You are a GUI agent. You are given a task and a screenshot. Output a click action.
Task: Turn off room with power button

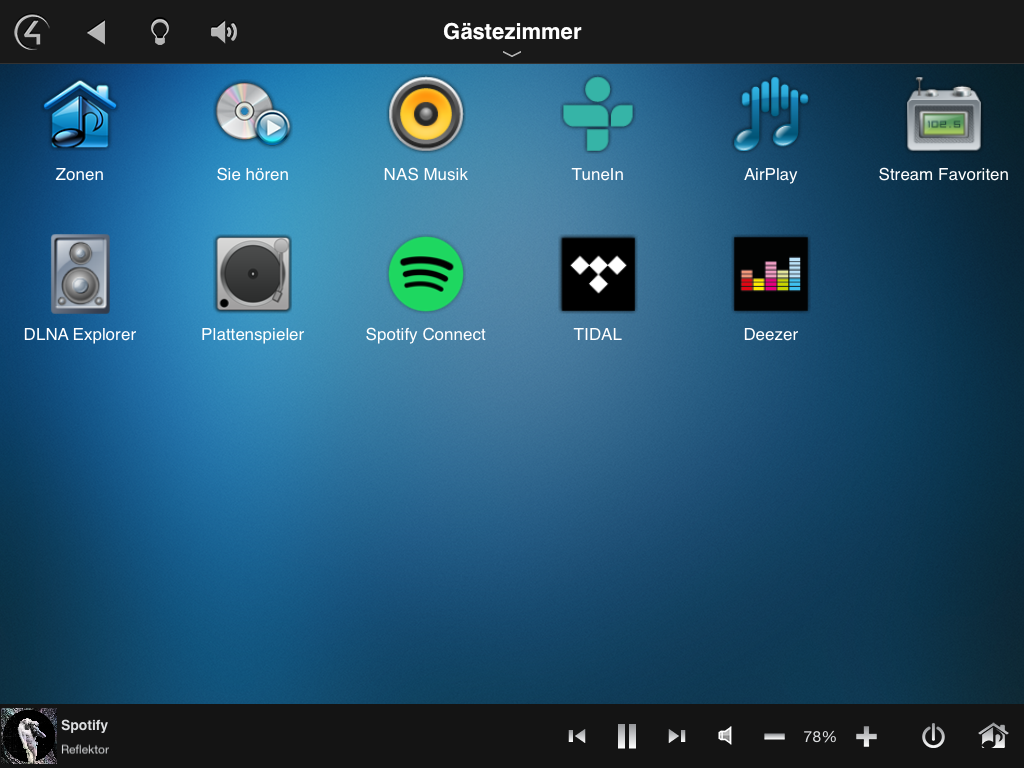click(933, 736)
